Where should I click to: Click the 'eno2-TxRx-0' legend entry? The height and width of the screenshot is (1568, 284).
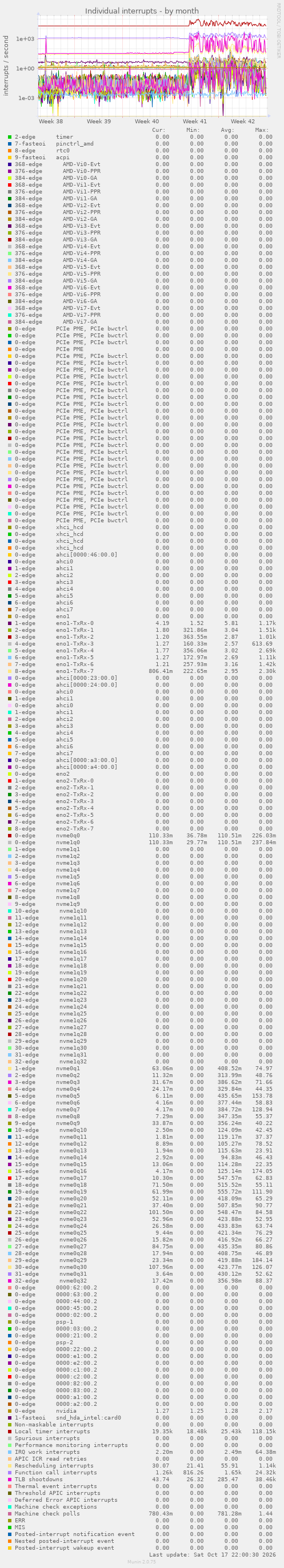pos(75,780)
